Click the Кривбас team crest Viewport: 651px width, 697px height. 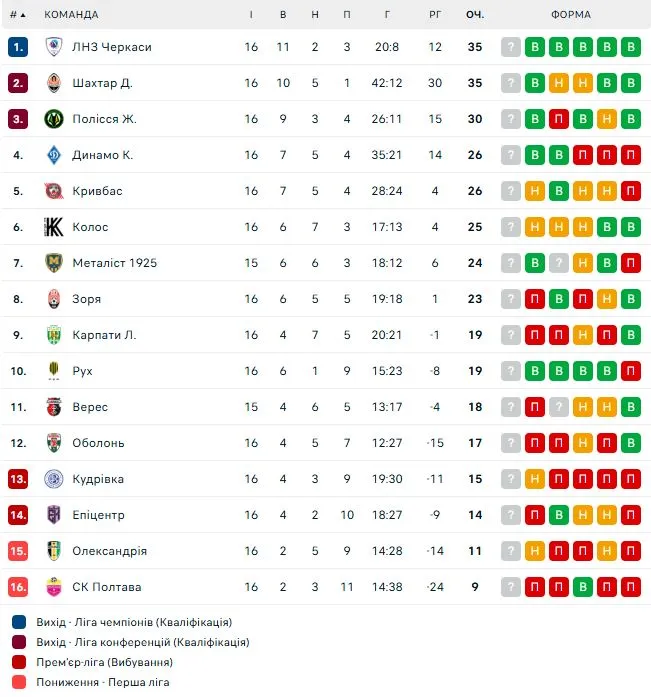pos(54,191)
